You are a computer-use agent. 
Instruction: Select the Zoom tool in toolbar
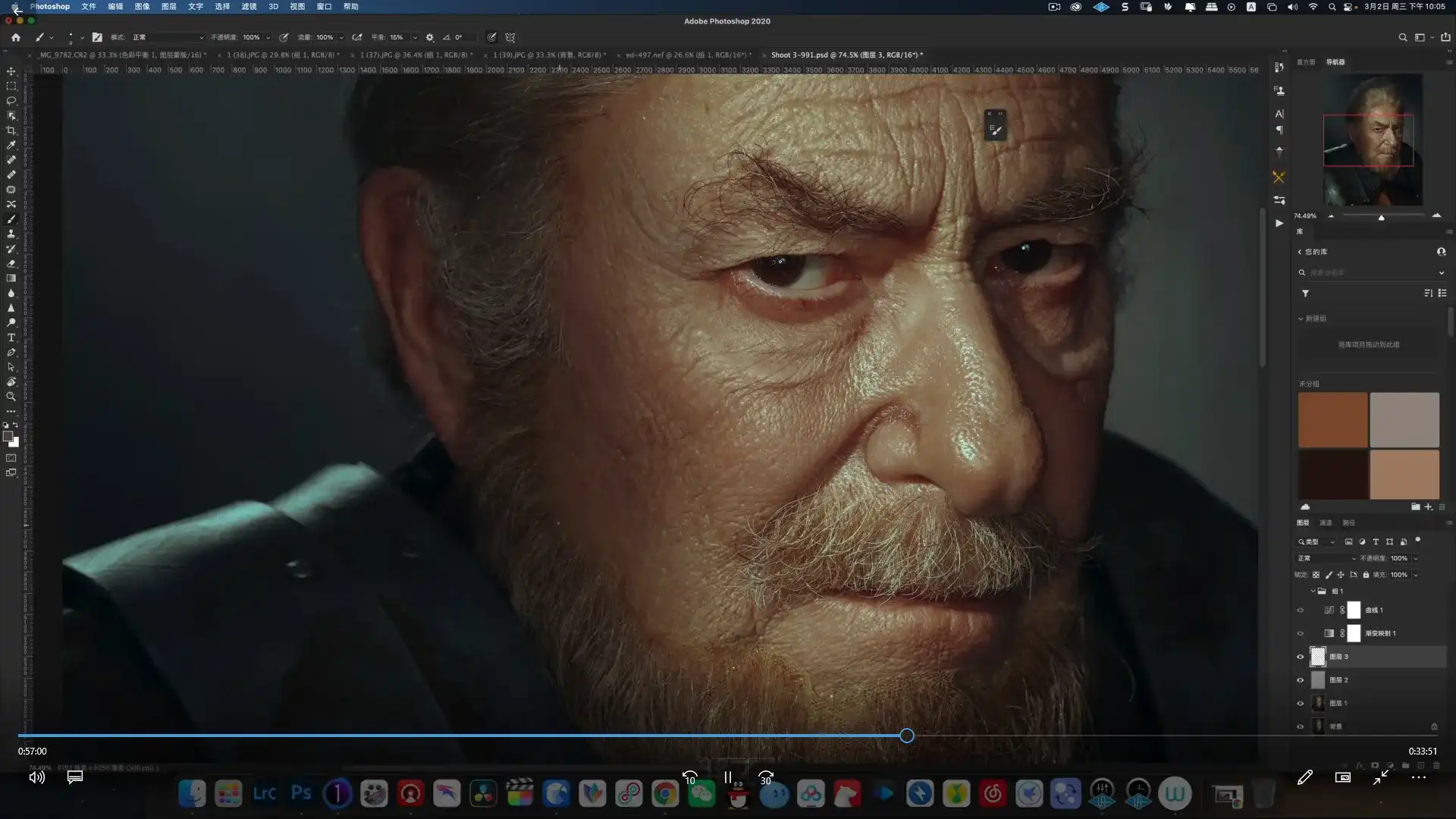click(x=11, y=397)
